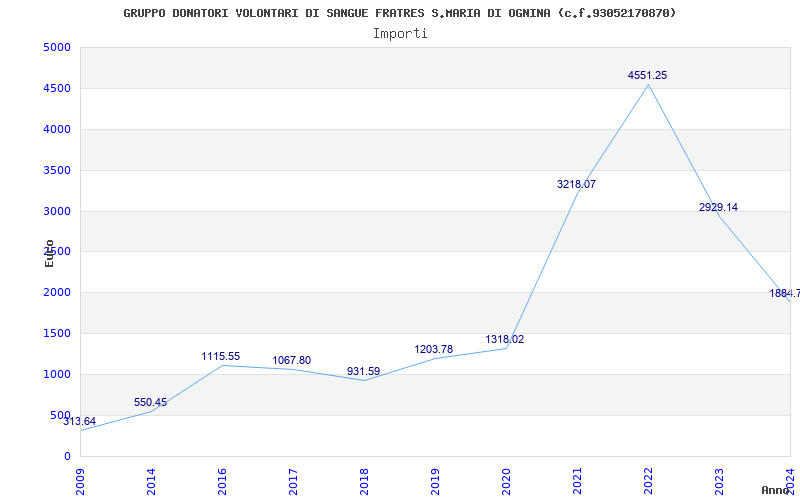
Task: Click y-axis tick label 2000
Action: 57,292
